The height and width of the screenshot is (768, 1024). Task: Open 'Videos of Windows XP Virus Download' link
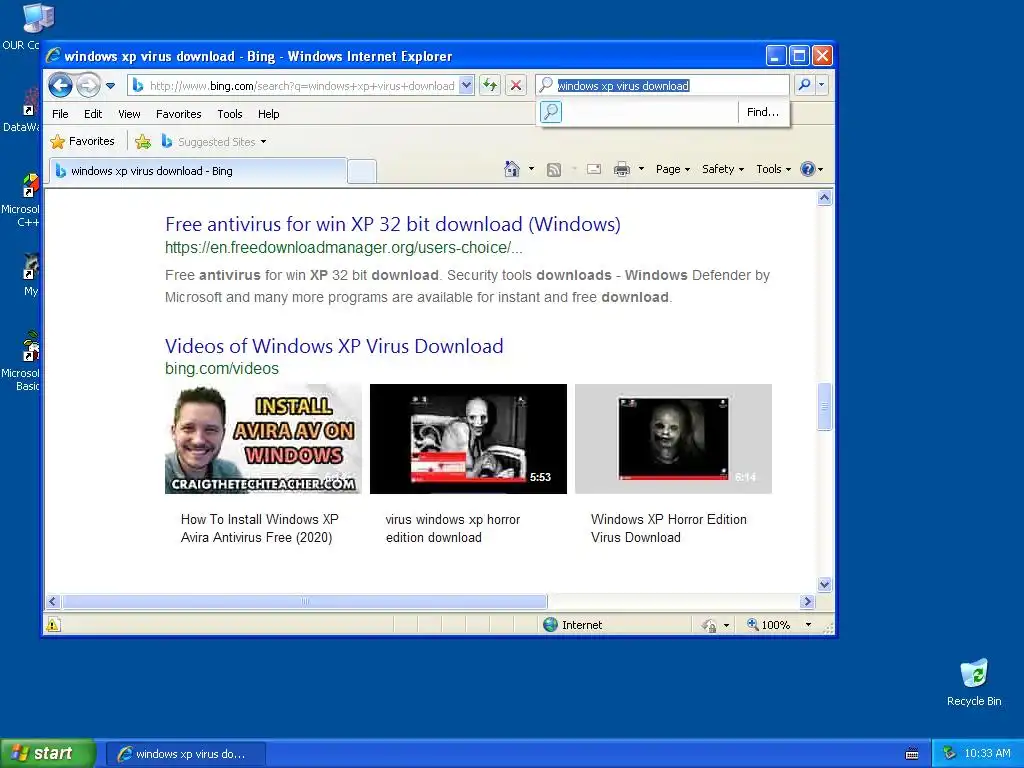pyautogui.click(x=334, y=346)
